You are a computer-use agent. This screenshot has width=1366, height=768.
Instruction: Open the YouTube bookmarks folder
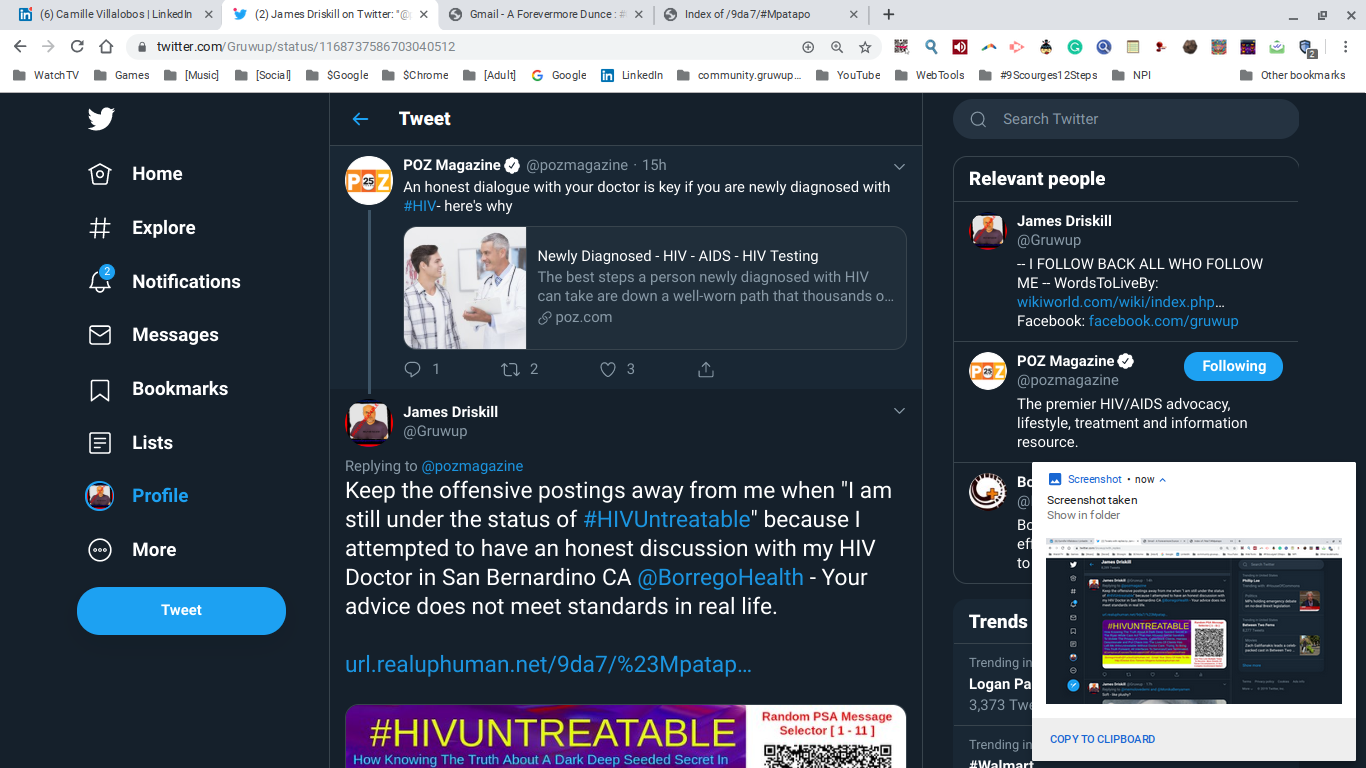click(x=848, y=75)
